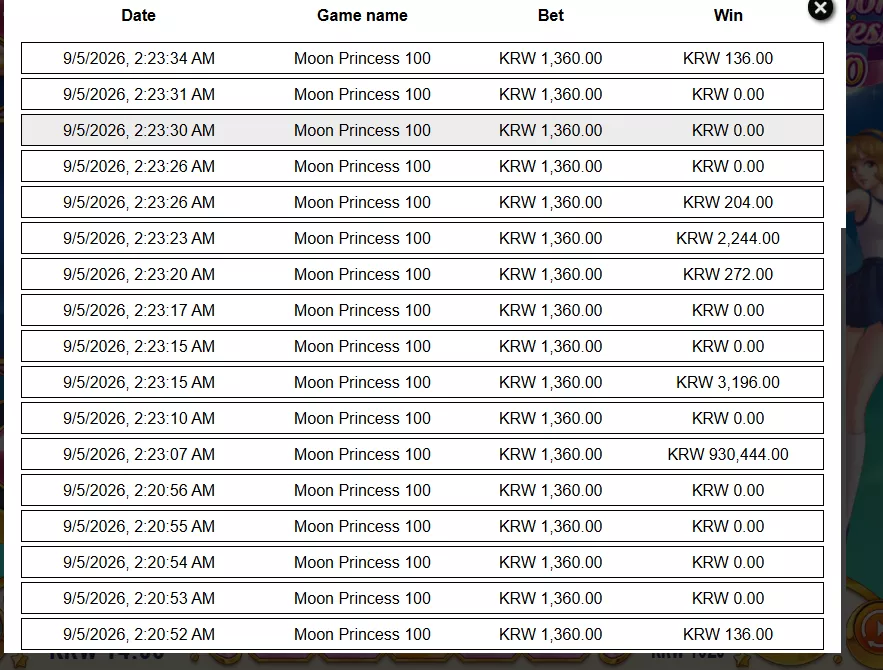Open the KRW 2,244.00 win entry
Image resolution: width=883 pixels, height=670 pixels.
pyautogui.click(x=422, y=238)
